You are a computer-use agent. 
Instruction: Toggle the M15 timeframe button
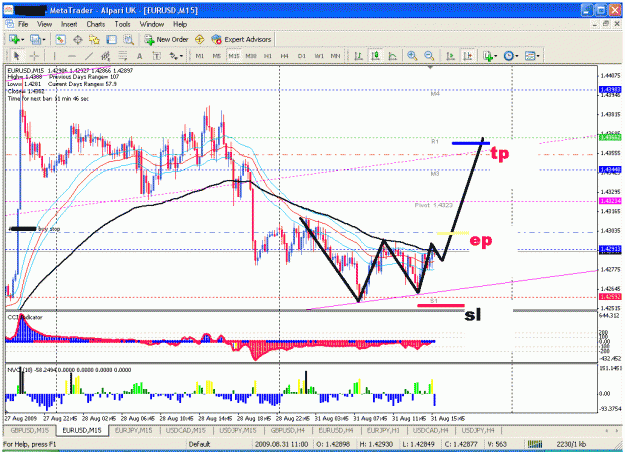coord(234,56)
